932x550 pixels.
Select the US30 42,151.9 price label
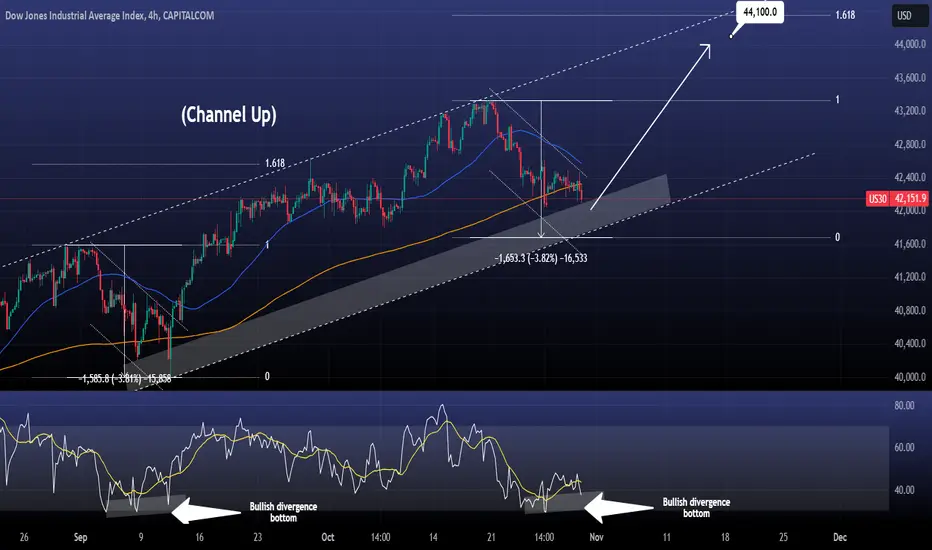[896, 199]
